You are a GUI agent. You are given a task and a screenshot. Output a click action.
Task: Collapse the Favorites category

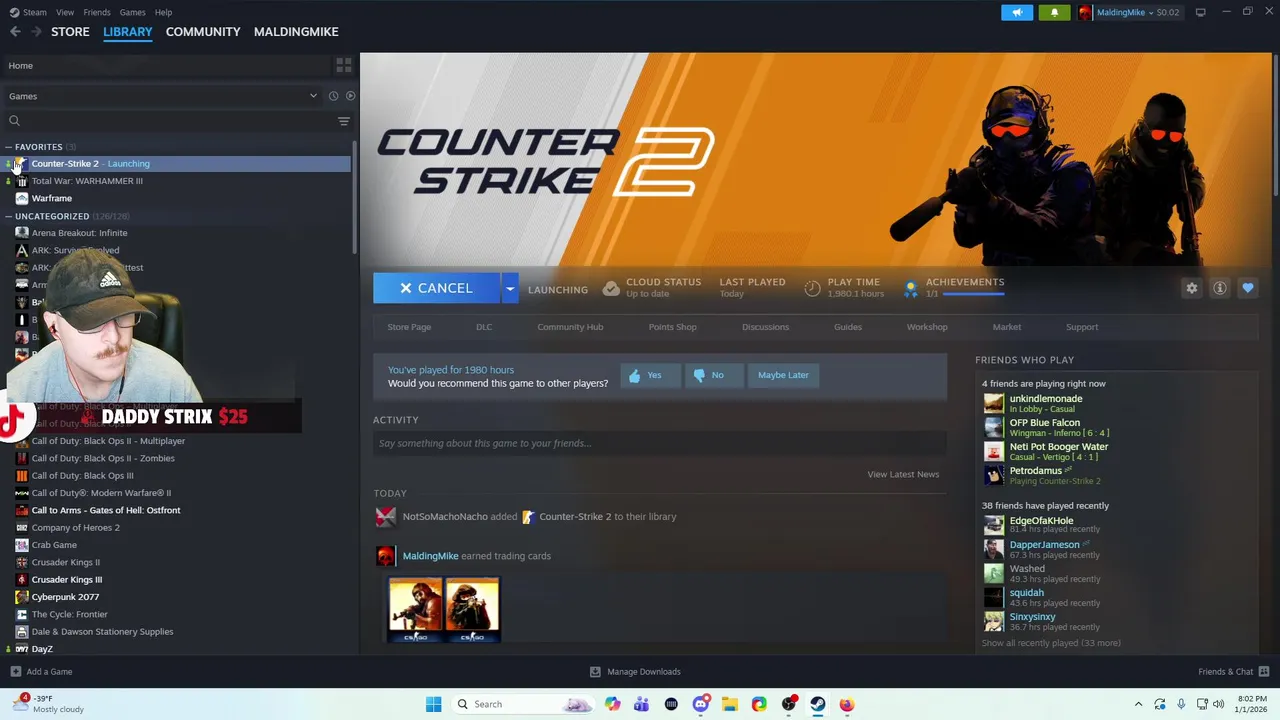8,147
